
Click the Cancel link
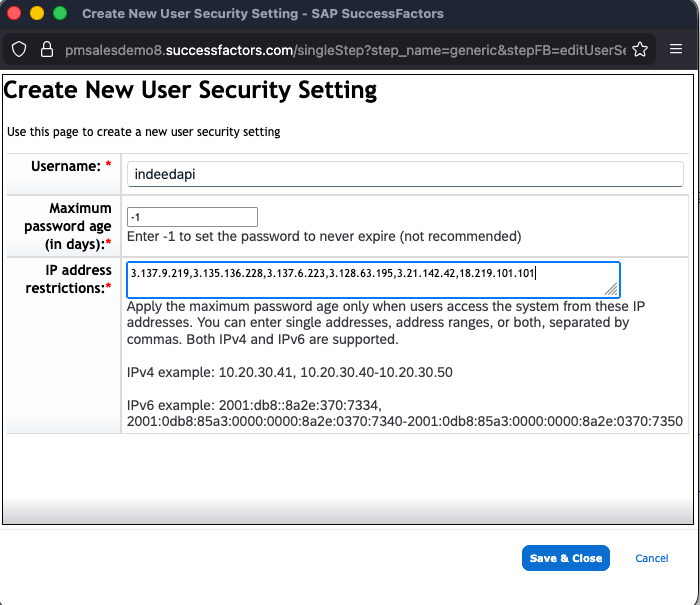coord(651,558)
